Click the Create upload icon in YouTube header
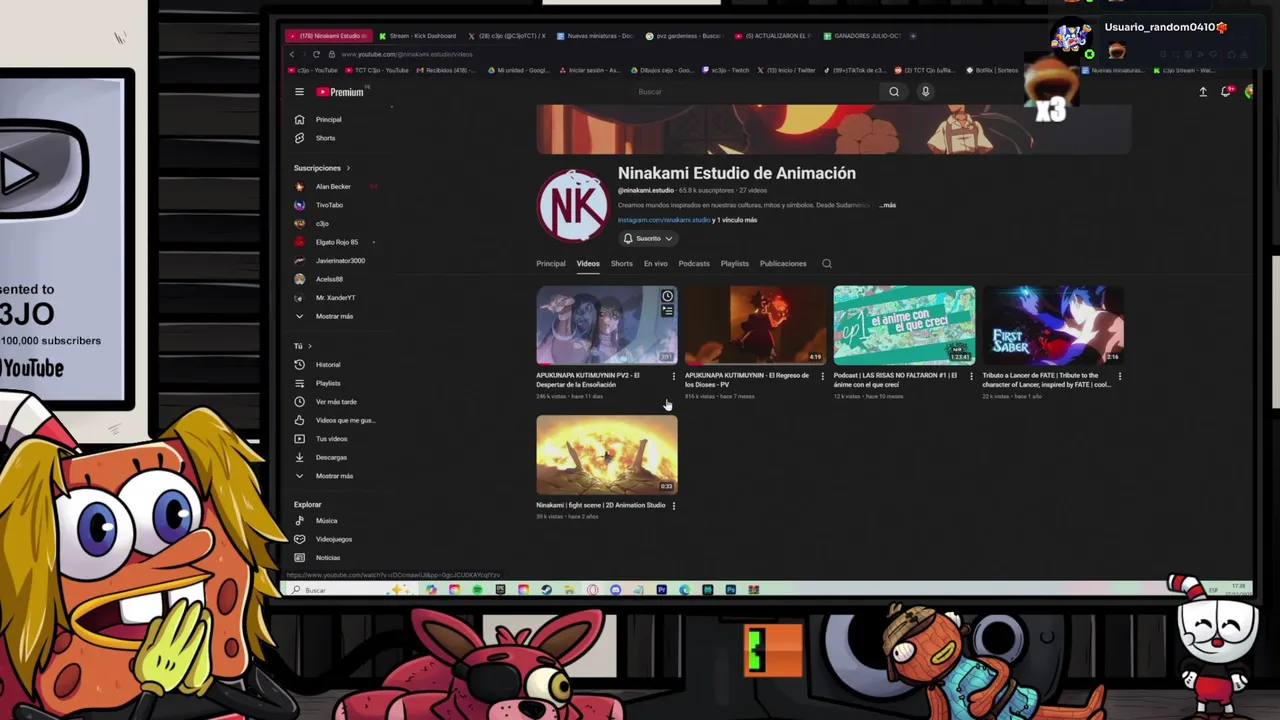This screenshot has width=1280, height=720. pyautogui.click(x=1203, y=92)
